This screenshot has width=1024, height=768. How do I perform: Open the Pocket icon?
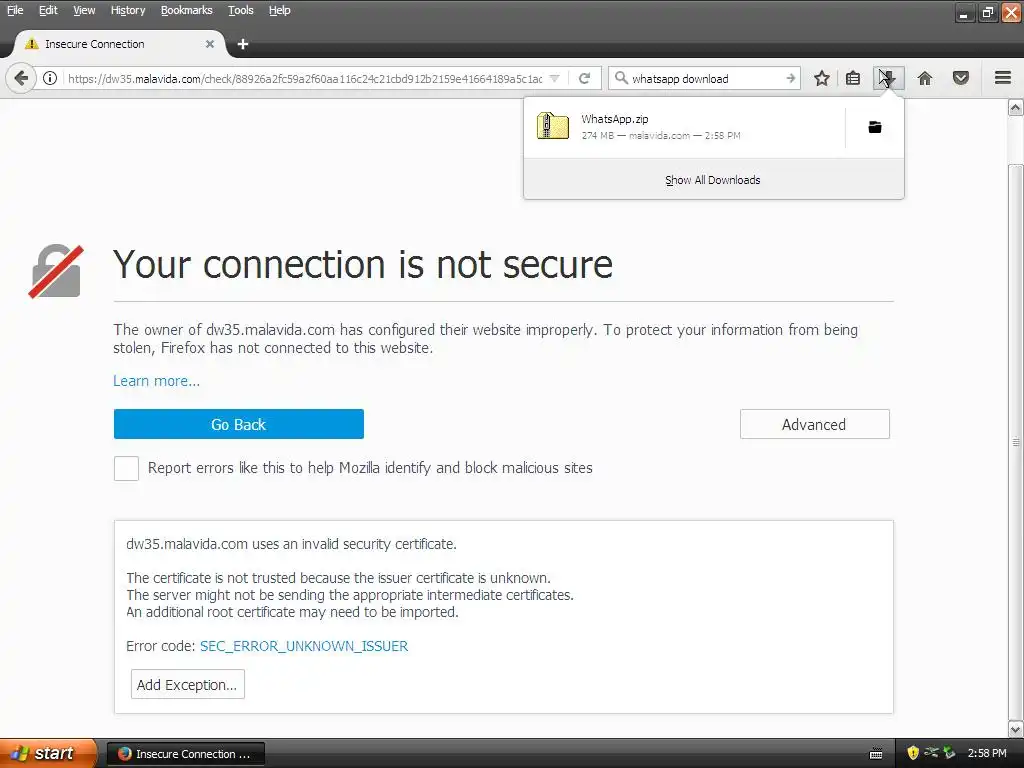coord(961,78)
